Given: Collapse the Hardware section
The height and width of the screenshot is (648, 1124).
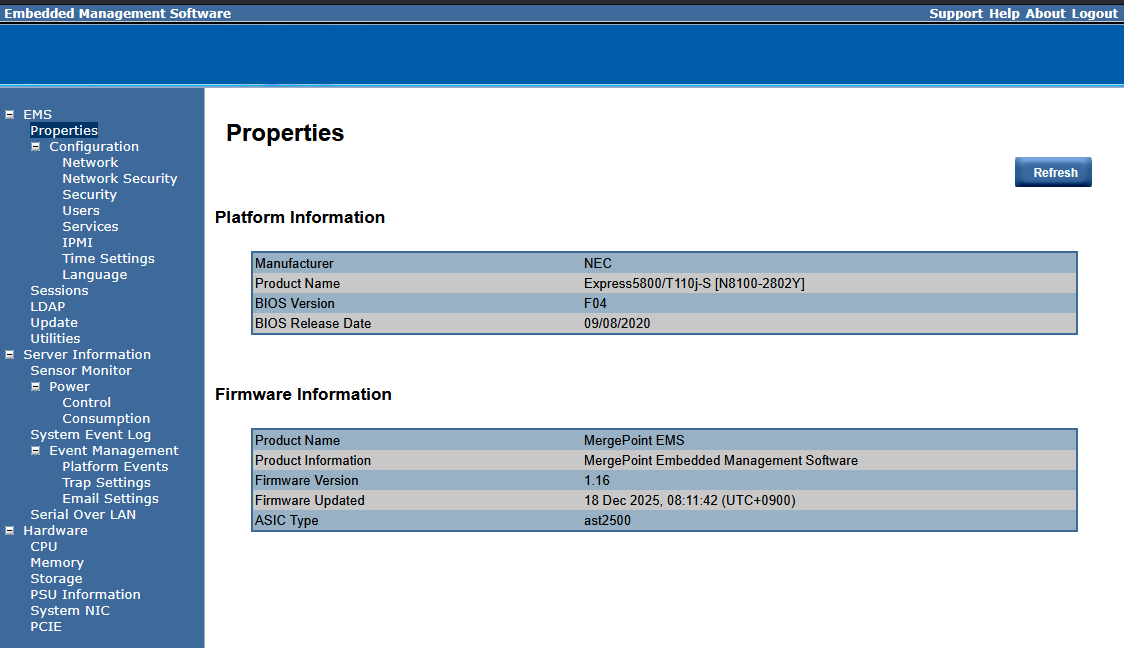Looking at the screenshot, I should coord(10,531).
